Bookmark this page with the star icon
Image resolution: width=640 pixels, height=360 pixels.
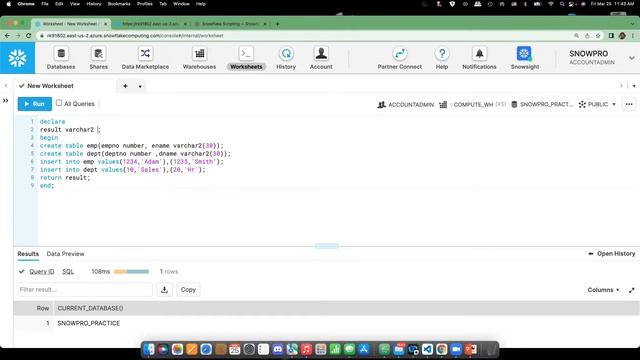coord(598,36)
